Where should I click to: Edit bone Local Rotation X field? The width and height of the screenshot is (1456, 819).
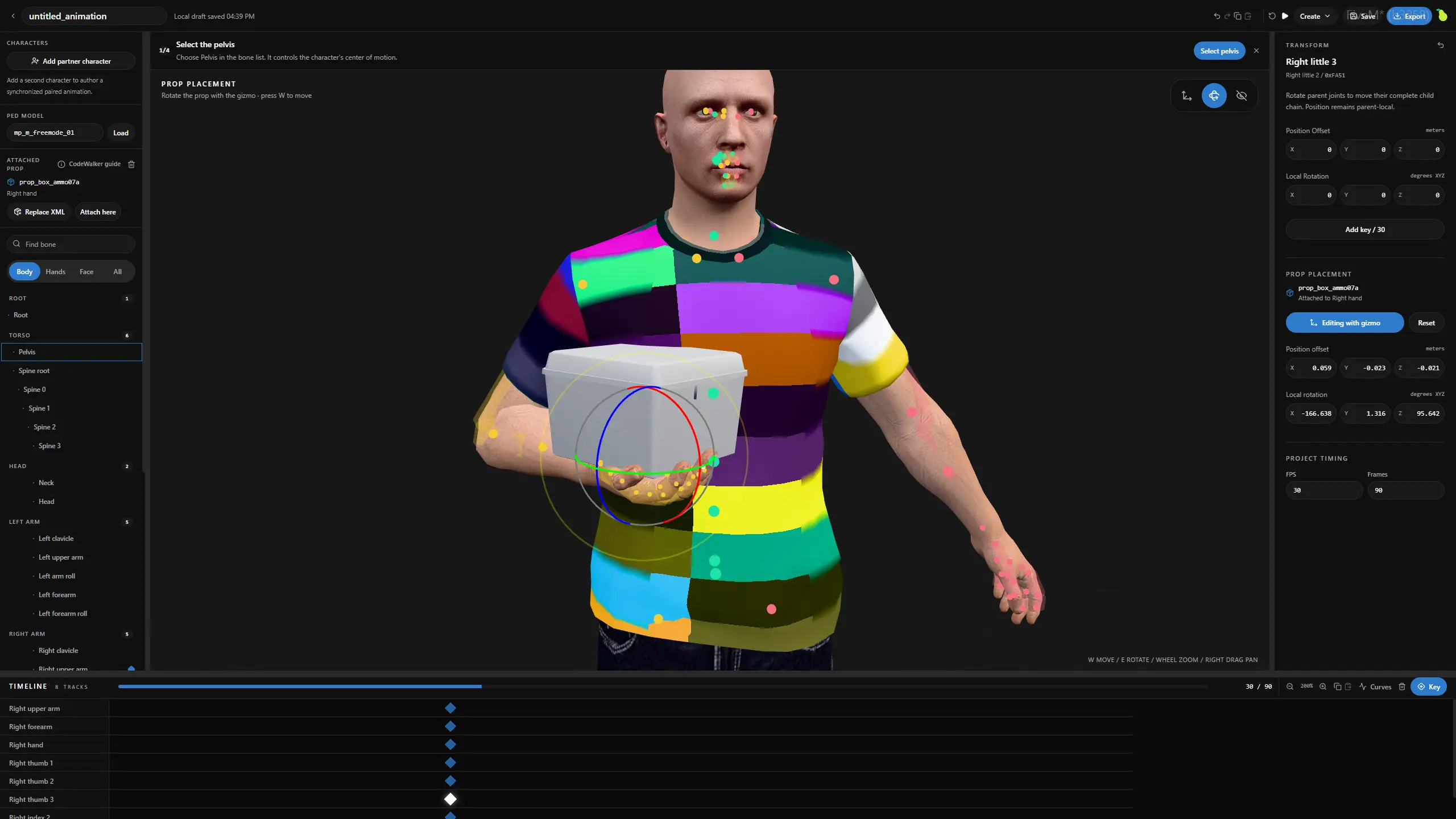(x=1310, y=195)
